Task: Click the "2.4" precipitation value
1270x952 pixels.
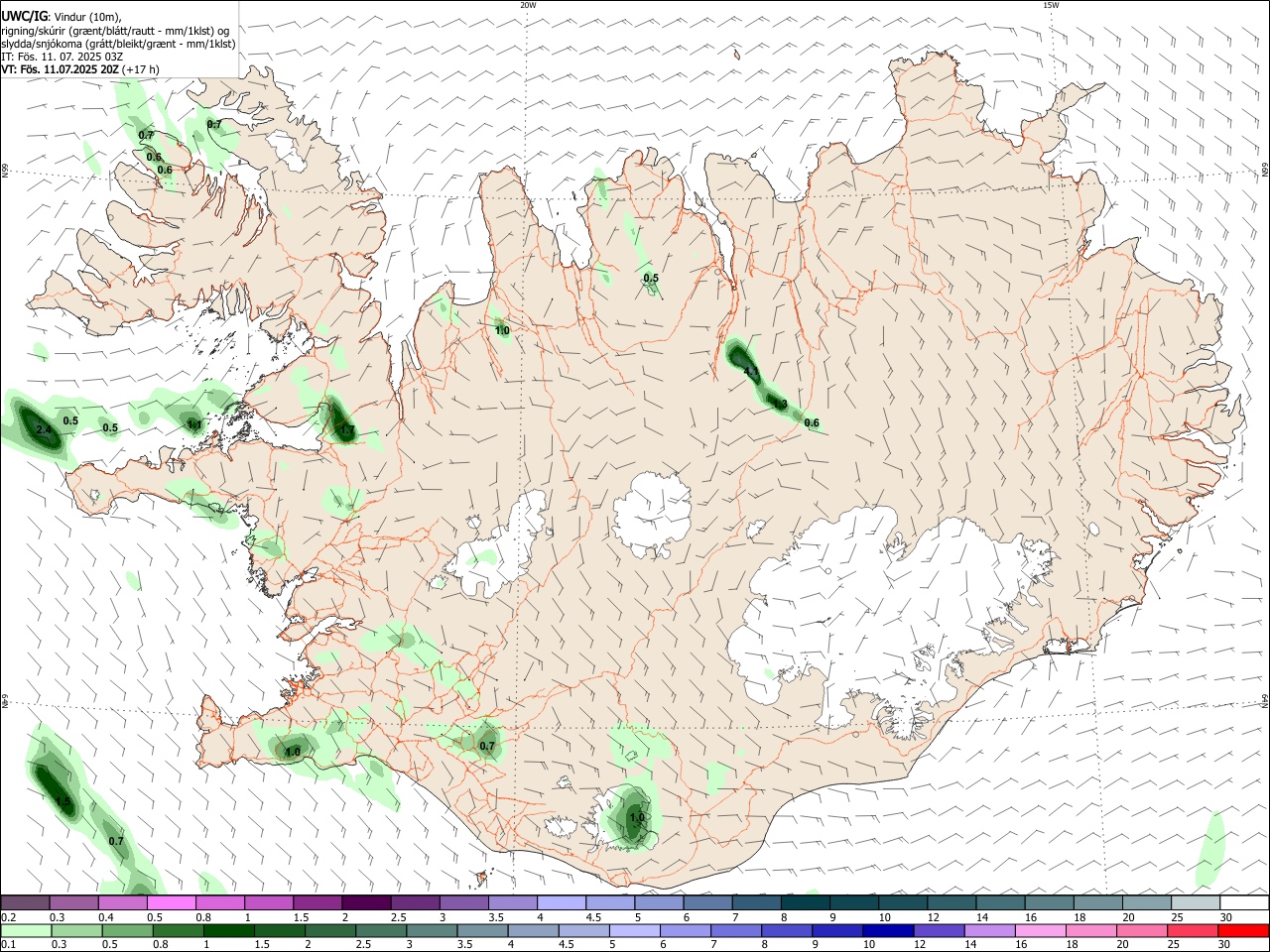Action: [43, 429]
